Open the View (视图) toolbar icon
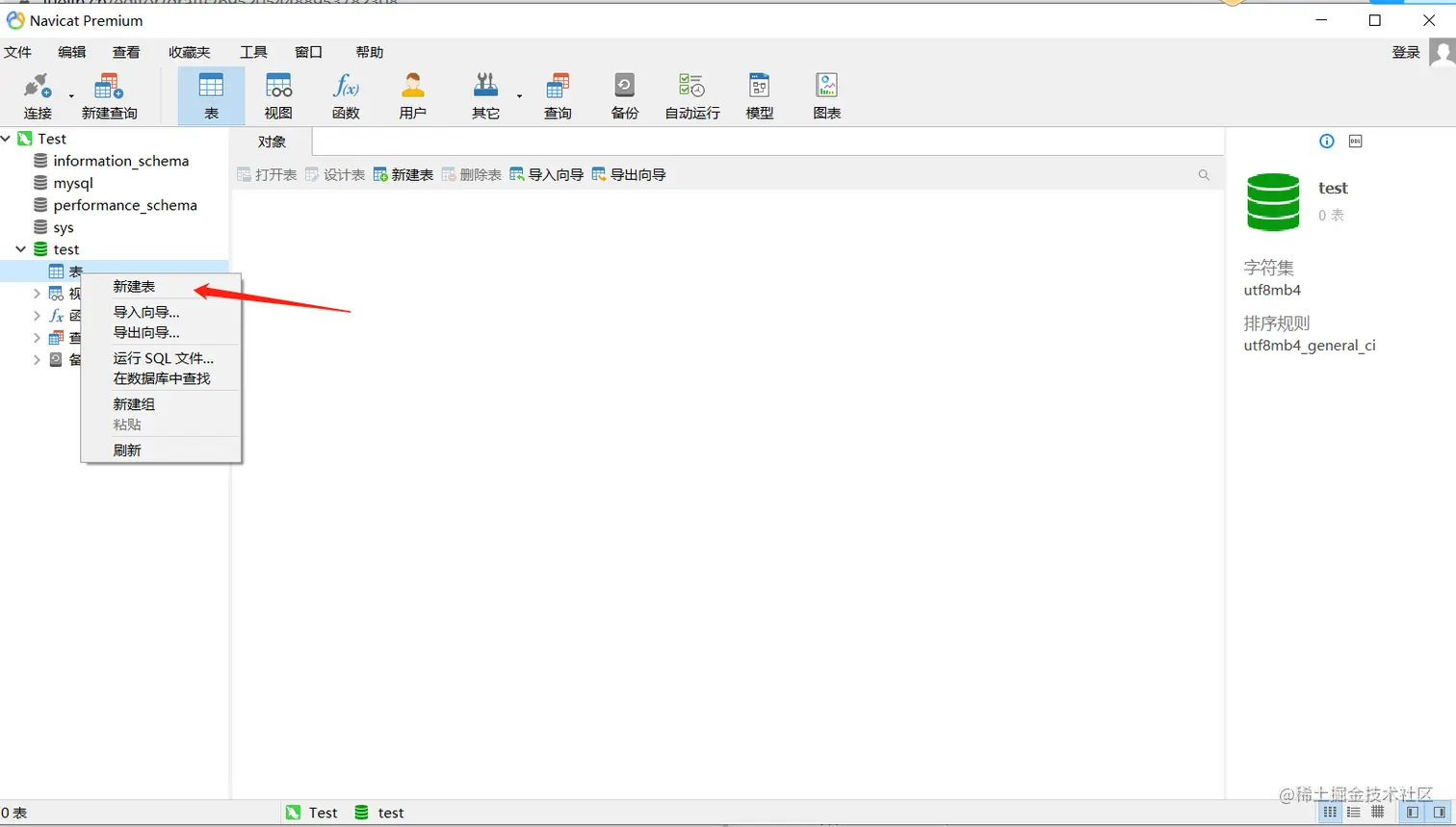Viewport: 1456px width, 827px height. (278, 96)
